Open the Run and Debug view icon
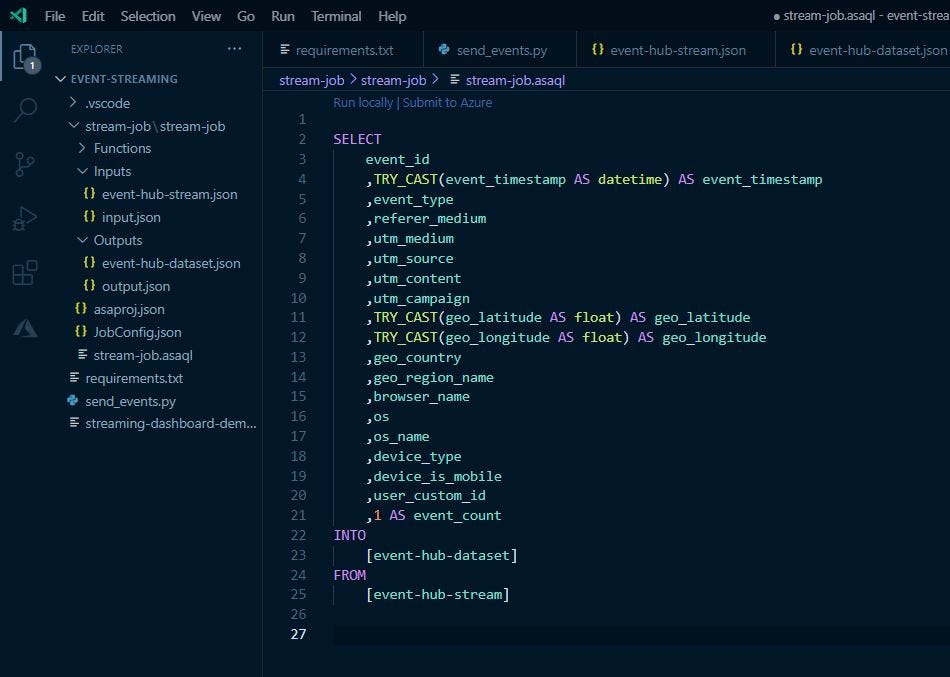 [x=25, y=218]
